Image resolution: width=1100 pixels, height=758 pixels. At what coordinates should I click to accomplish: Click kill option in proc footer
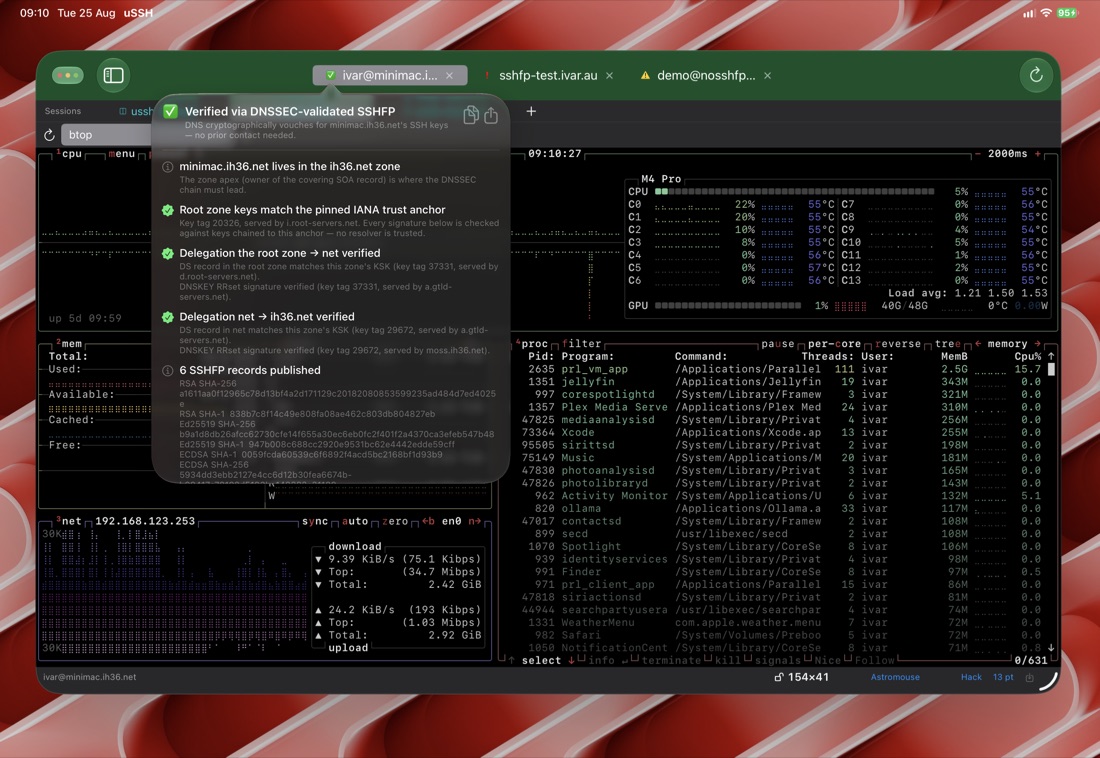[728, 660]
